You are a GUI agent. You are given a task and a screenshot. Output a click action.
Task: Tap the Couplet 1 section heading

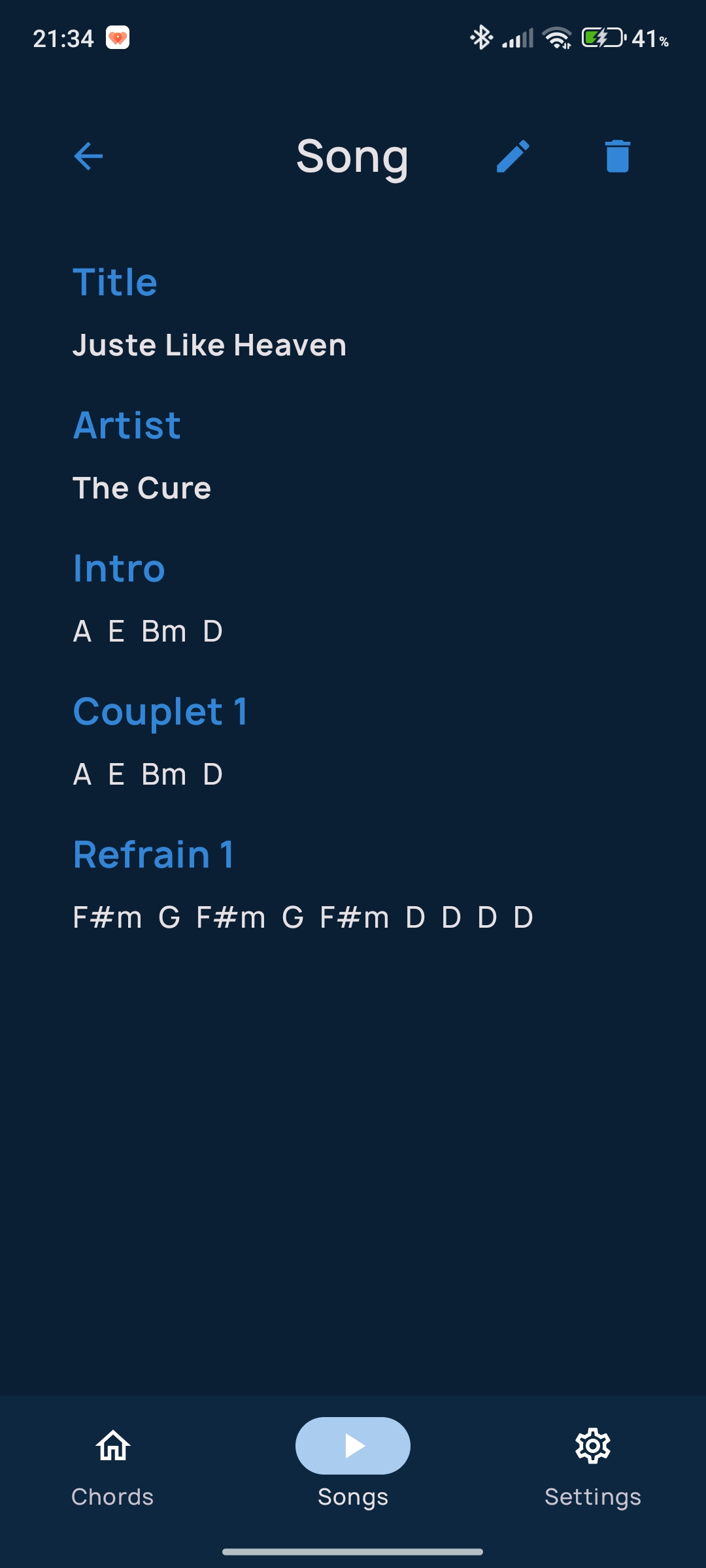click(x=160, y=711)
